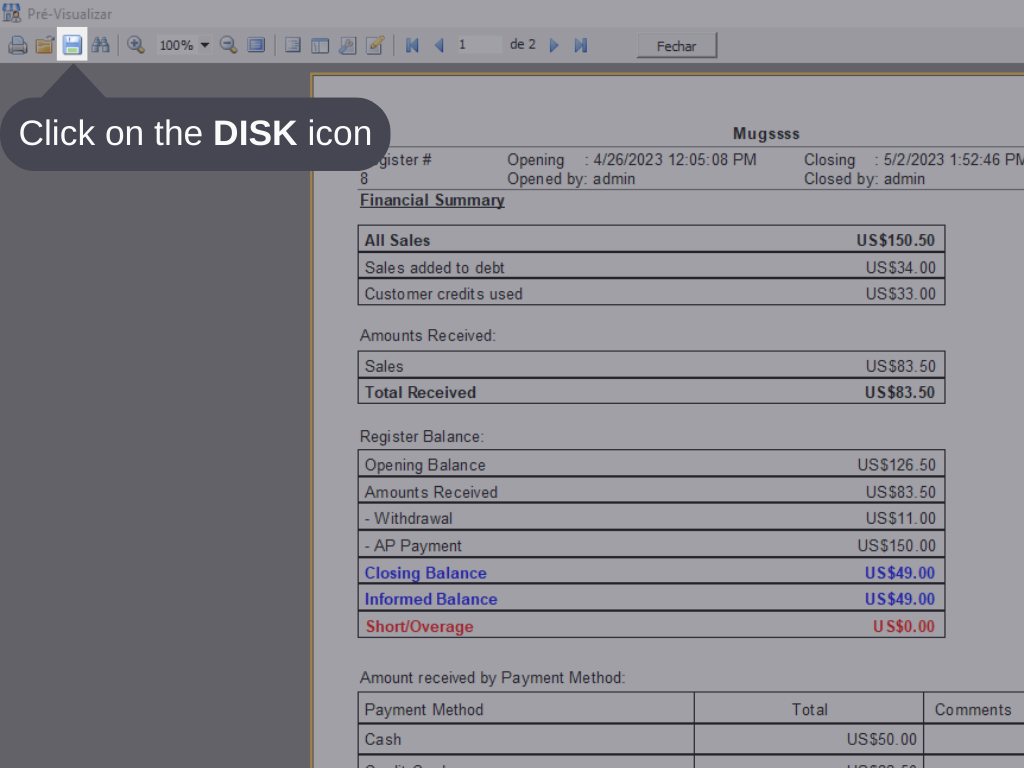The image size is (1024, 768).
Task: Open Find with the binoculars icon
Action: [100, 45]
